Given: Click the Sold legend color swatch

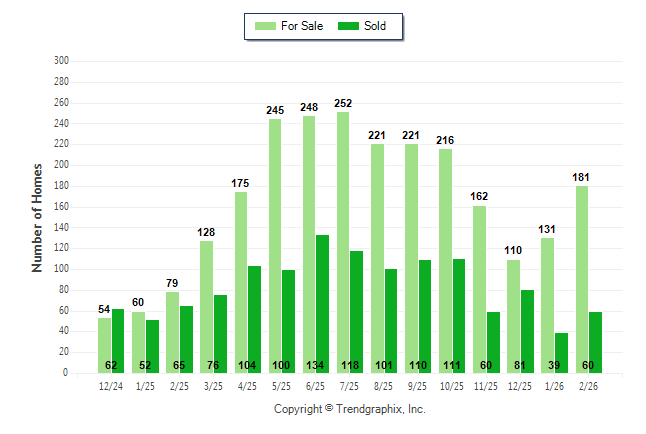Looking at the screenshot, I should 350,26.
